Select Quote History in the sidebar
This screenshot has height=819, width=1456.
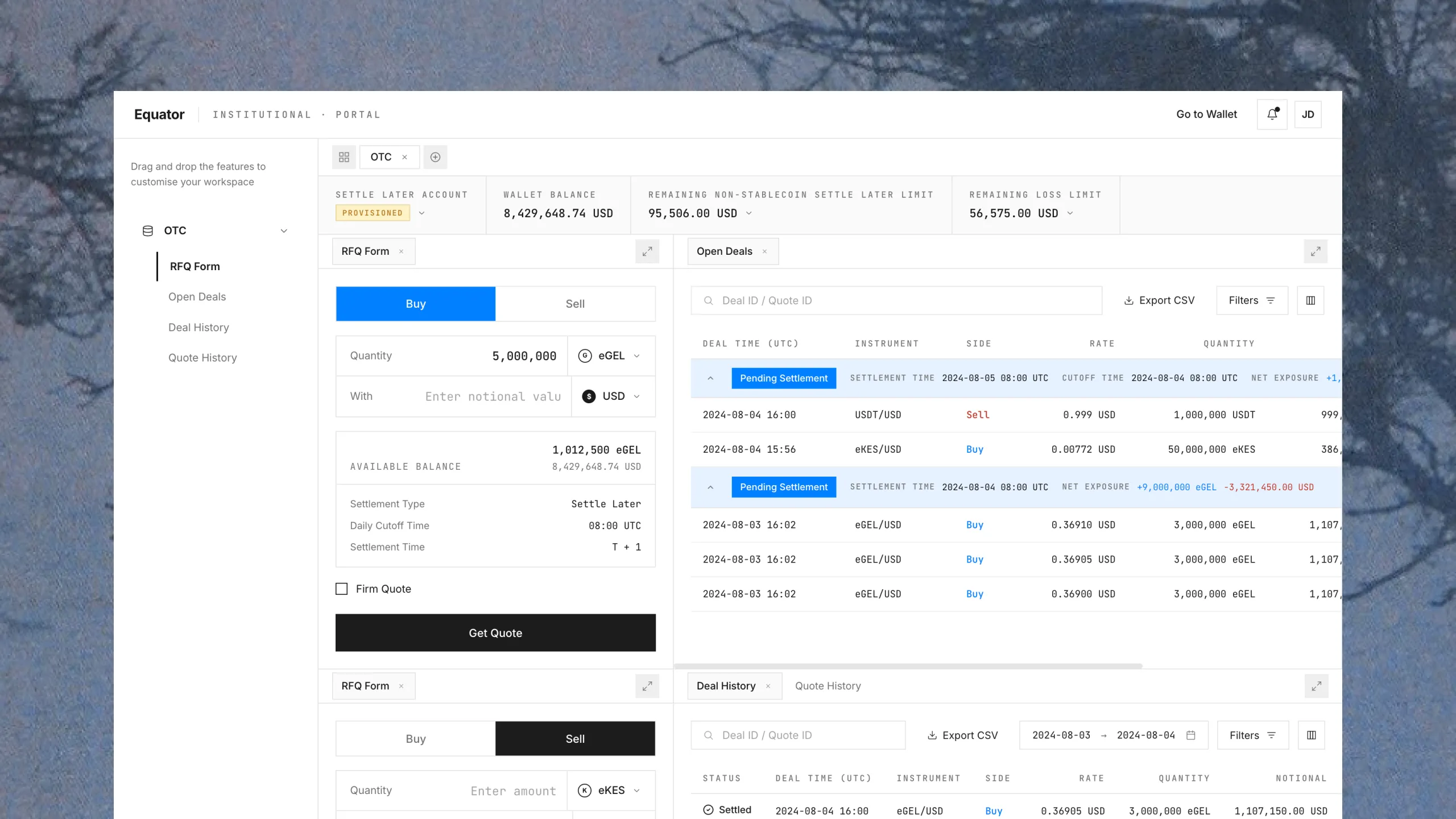click(x=202, y=358)
